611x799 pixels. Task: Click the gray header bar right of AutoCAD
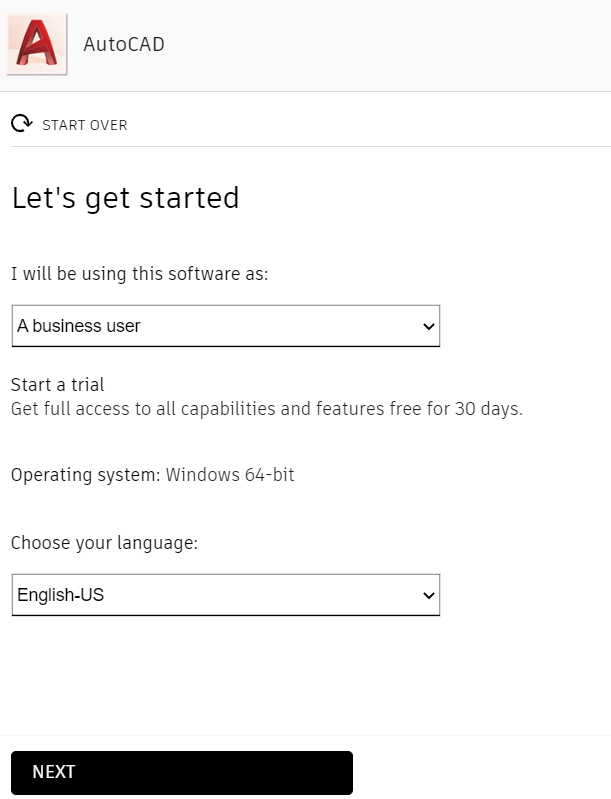click(400, 45)
